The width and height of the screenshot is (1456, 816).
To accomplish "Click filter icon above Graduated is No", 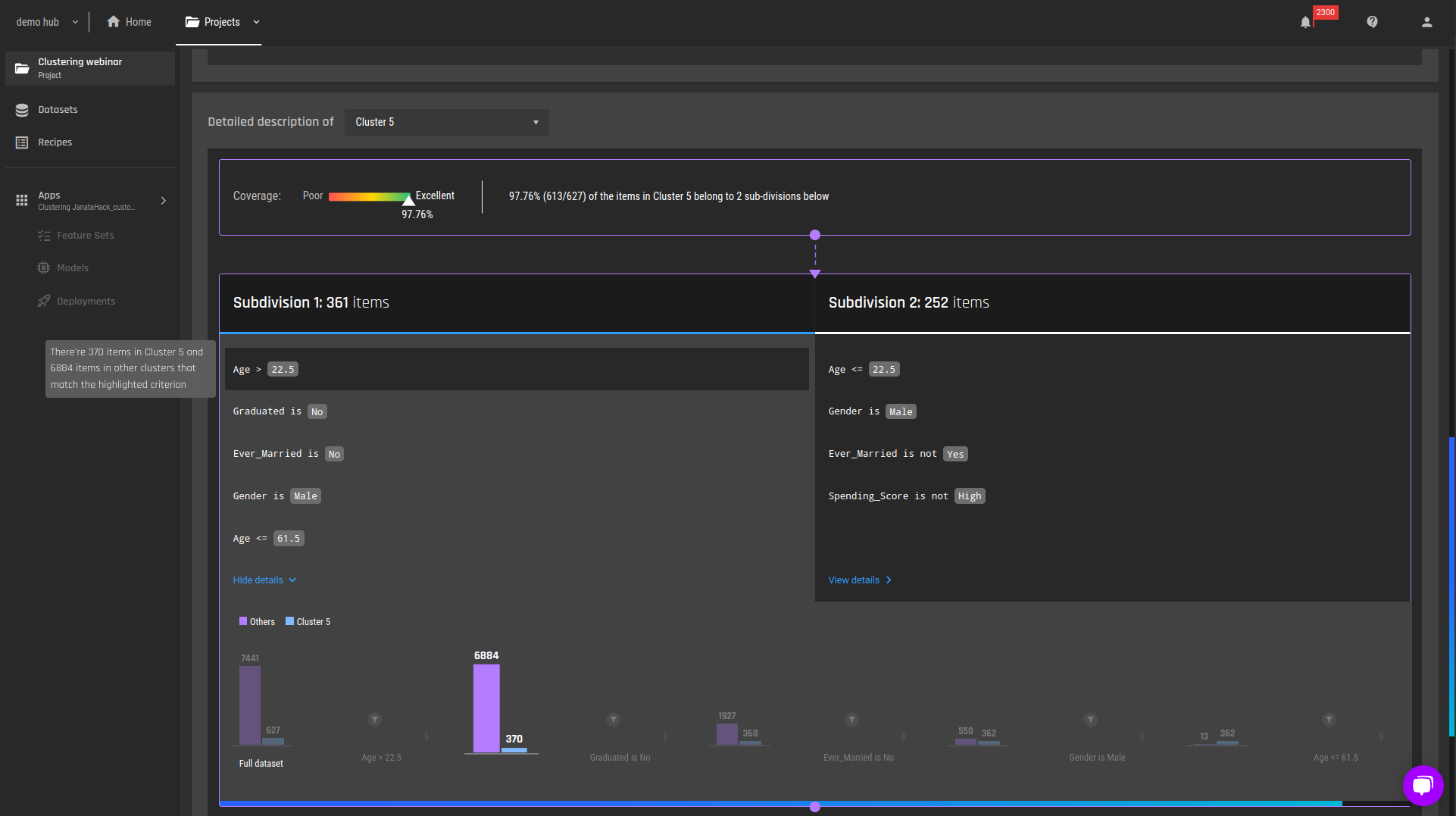I will coord(614,719).
